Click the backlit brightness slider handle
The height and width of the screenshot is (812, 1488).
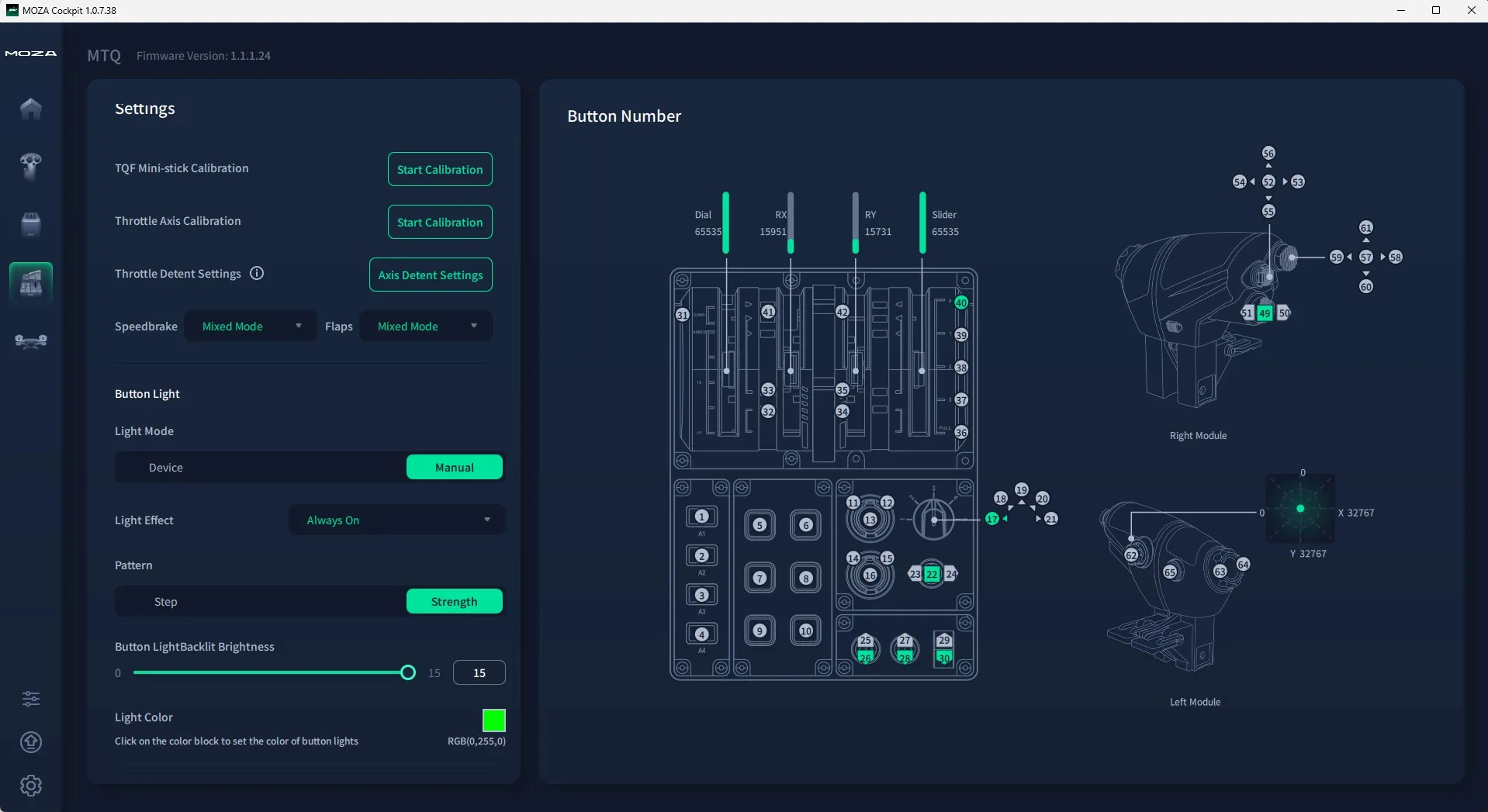pos(408,672)
